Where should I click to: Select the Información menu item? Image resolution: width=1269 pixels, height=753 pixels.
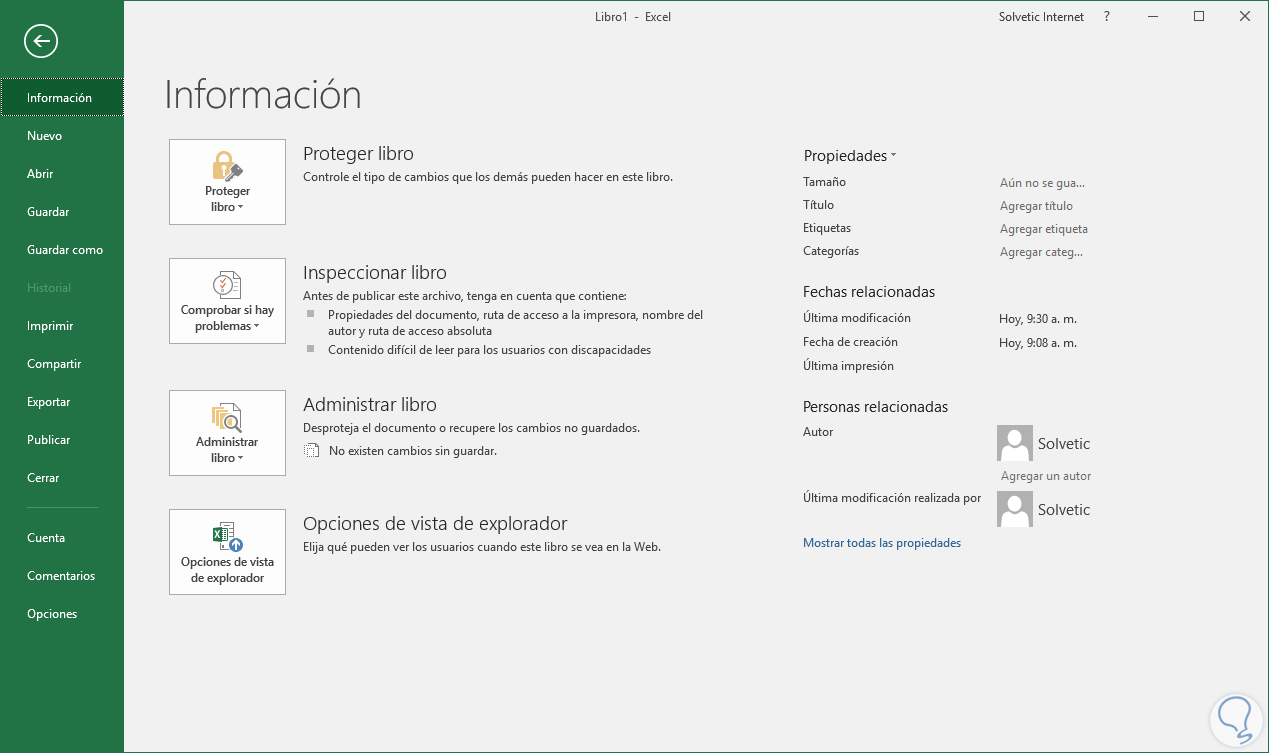(62, 98)
